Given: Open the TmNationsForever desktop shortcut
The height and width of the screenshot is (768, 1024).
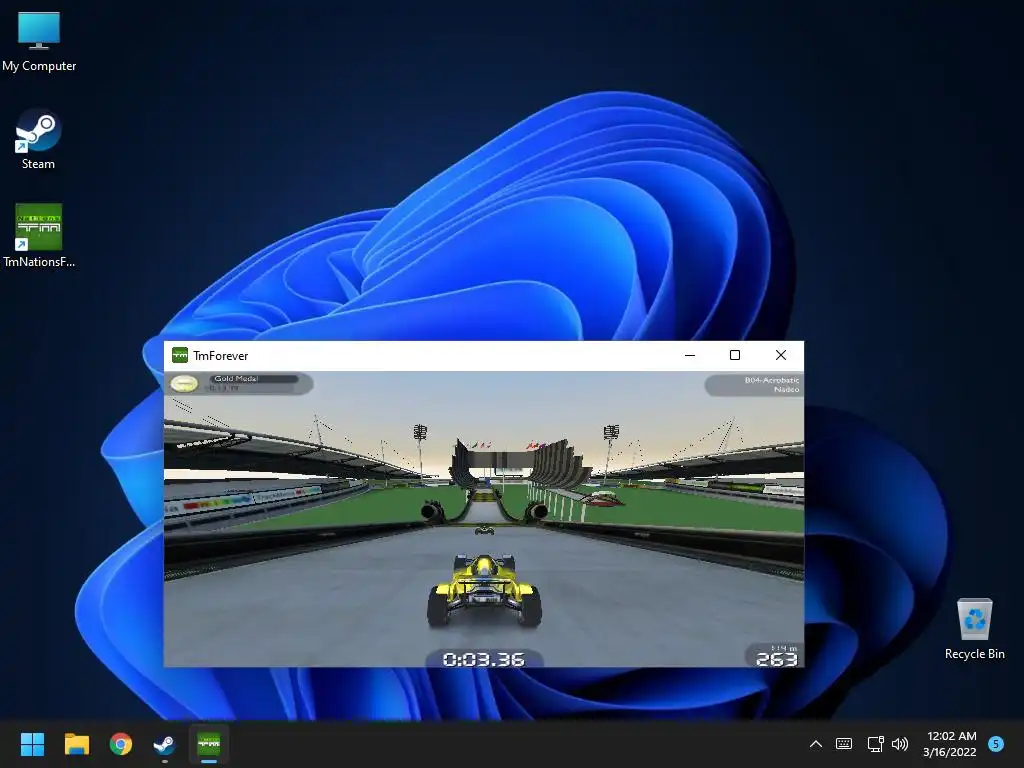Looking at the screenshot, I should coord(39,236).
